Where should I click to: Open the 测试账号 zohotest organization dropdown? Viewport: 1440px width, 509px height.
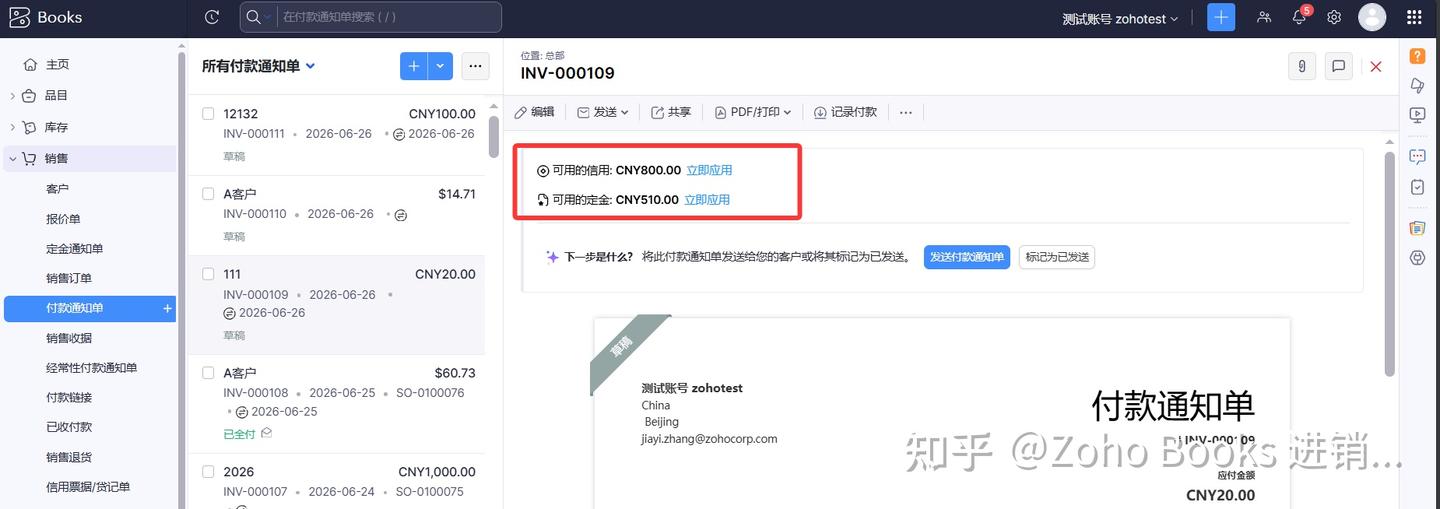point(1120,18)
